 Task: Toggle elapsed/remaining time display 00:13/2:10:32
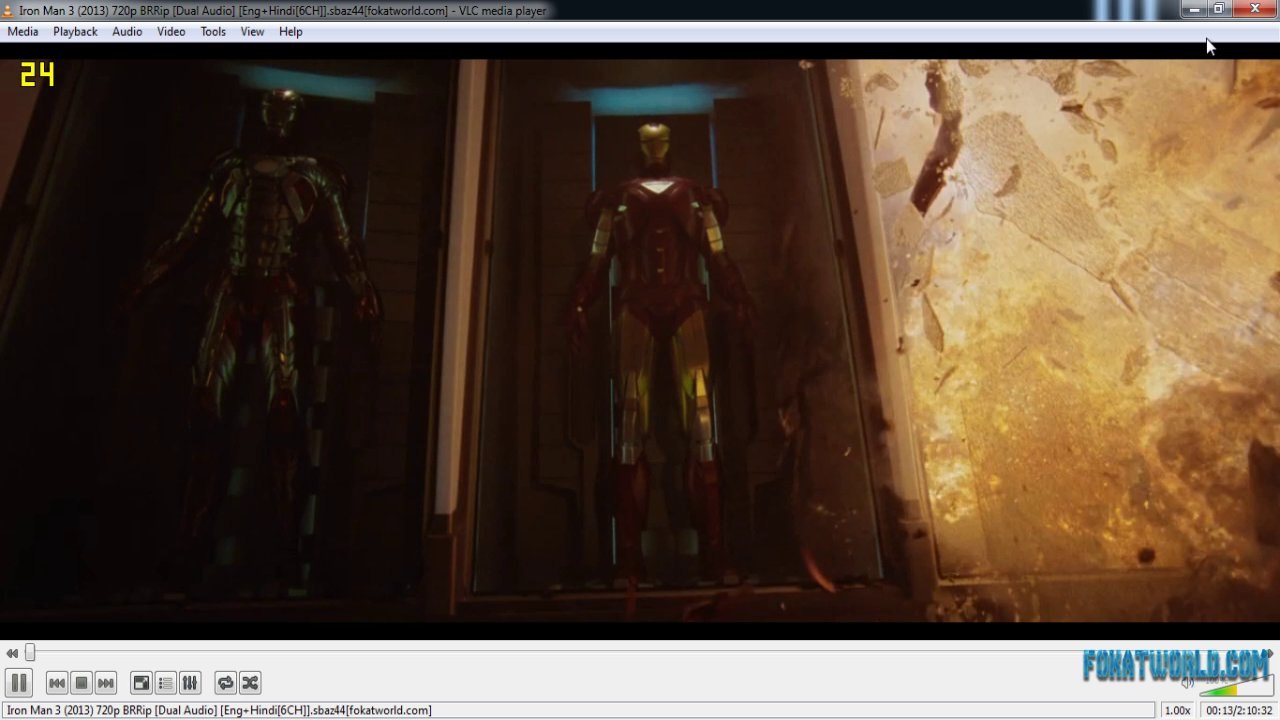(1239, 710)
